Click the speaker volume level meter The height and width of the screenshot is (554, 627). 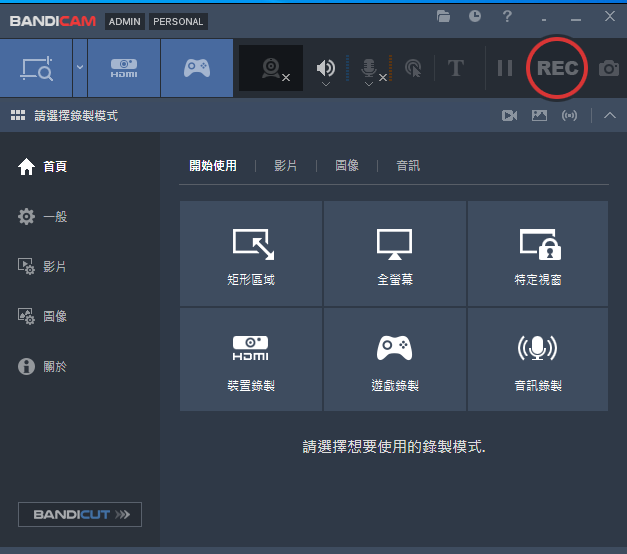[347, 68]
